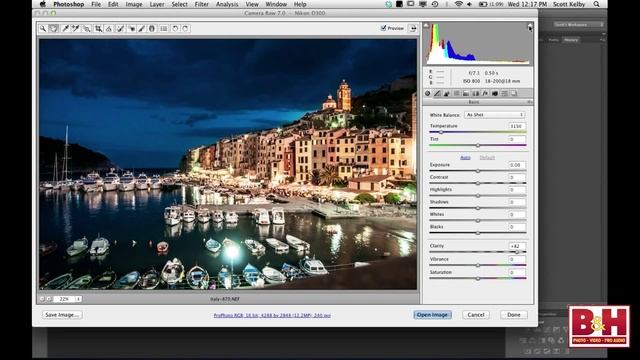
Task: Open the Split Toning panel icon
Action: coord(466,93)
